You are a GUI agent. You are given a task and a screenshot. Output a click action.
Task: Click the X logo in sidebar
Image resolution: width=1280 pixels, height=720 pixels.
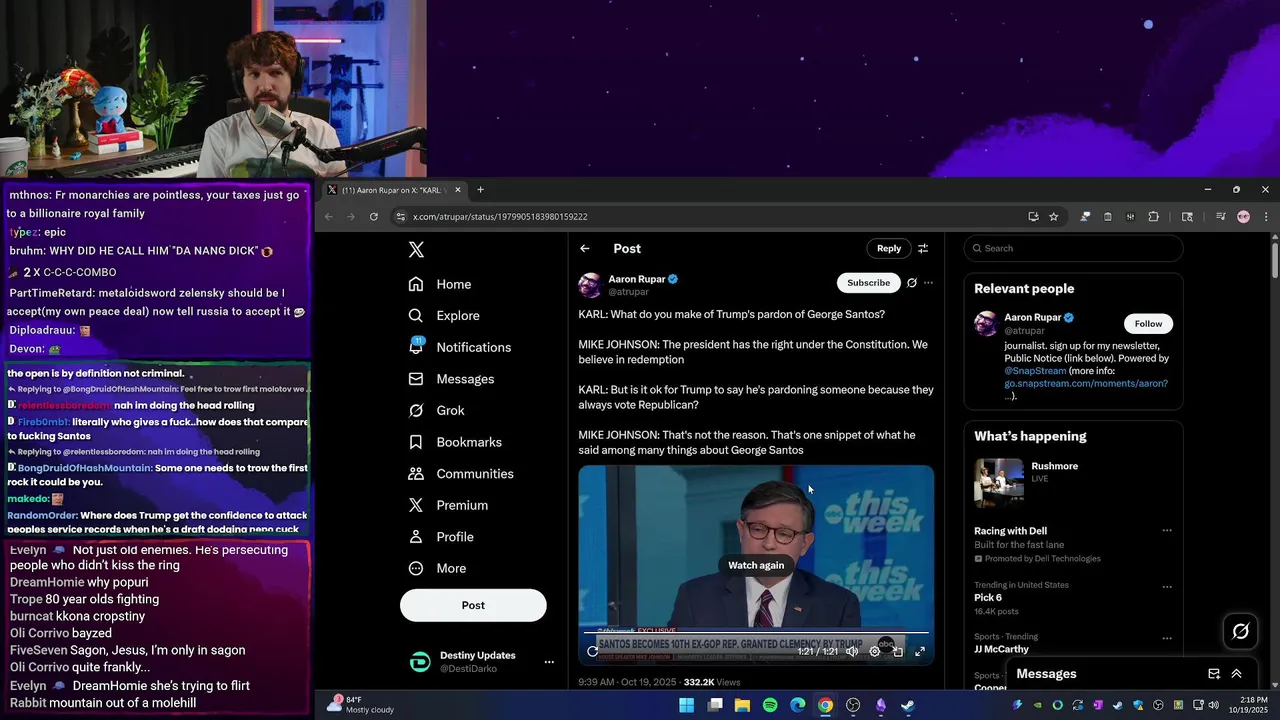(416, 250)
